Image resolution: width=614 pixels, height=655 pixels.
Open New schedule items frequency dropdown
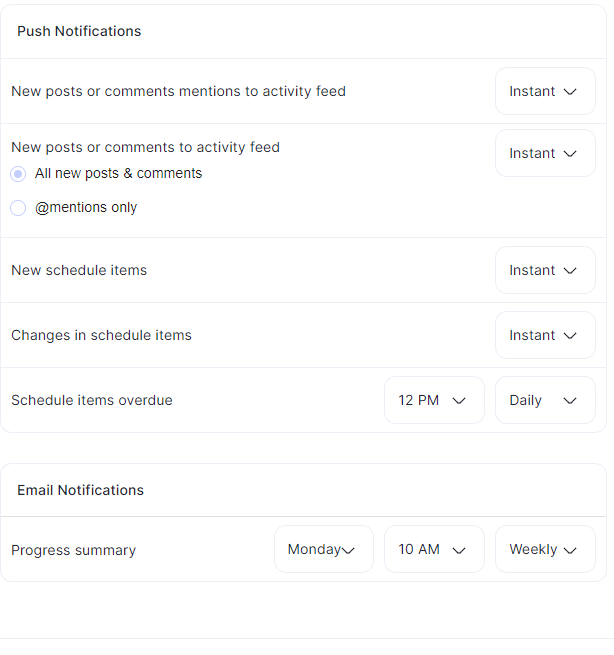[x=545, y=270]
